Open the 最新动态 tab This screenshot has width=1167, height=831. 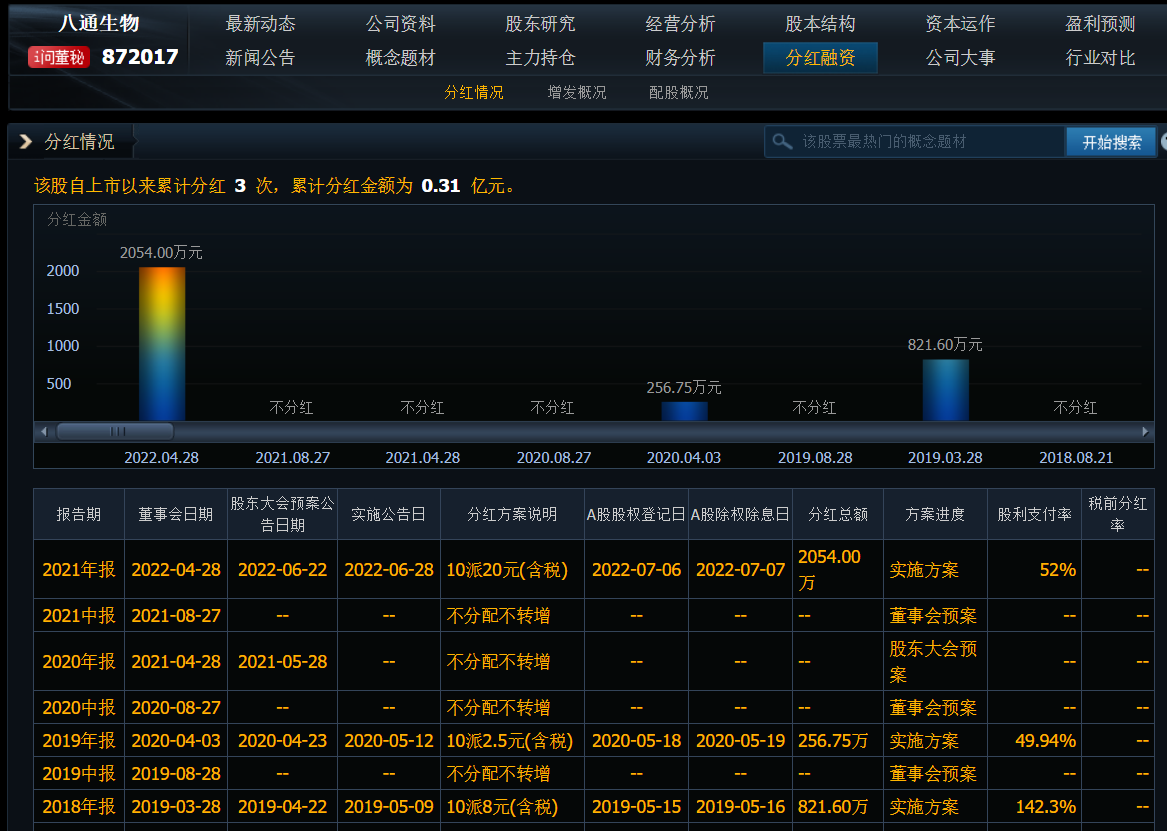click(260, 24)
